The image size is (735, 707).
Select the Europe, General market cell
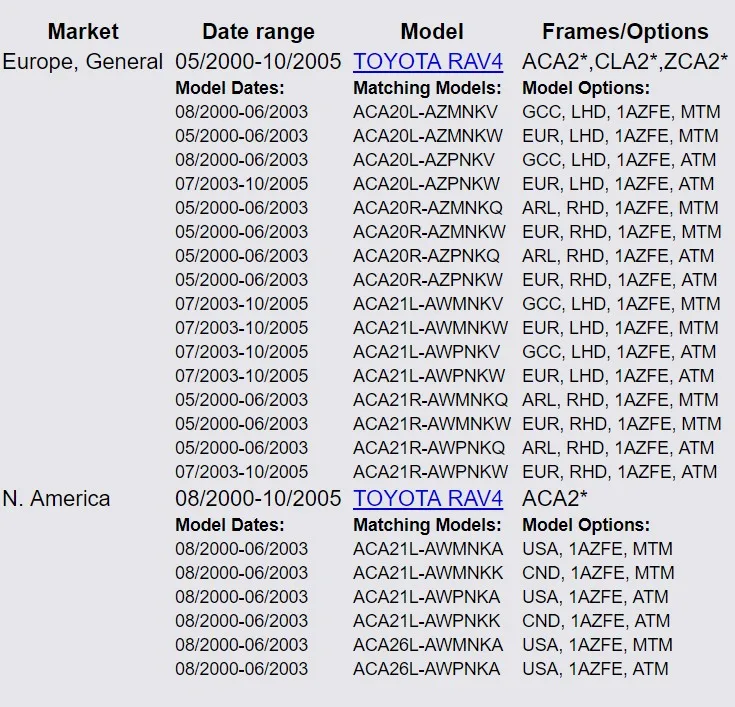click(x=83, y=62)
